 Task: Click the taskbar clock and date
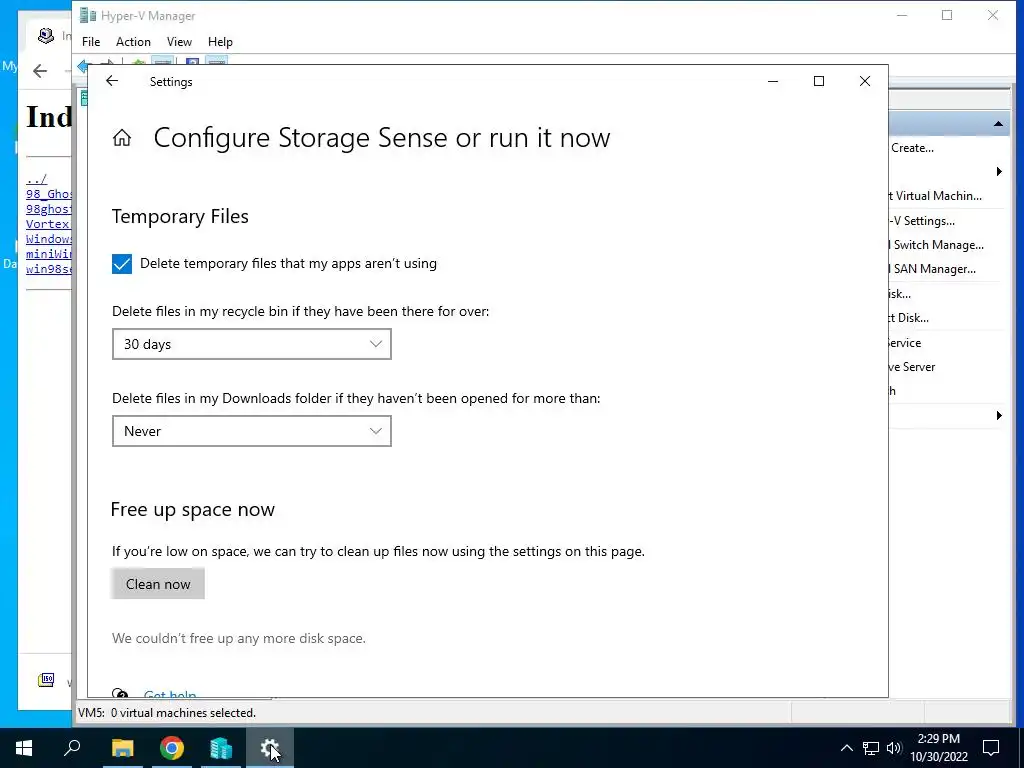tap(938, 748)
